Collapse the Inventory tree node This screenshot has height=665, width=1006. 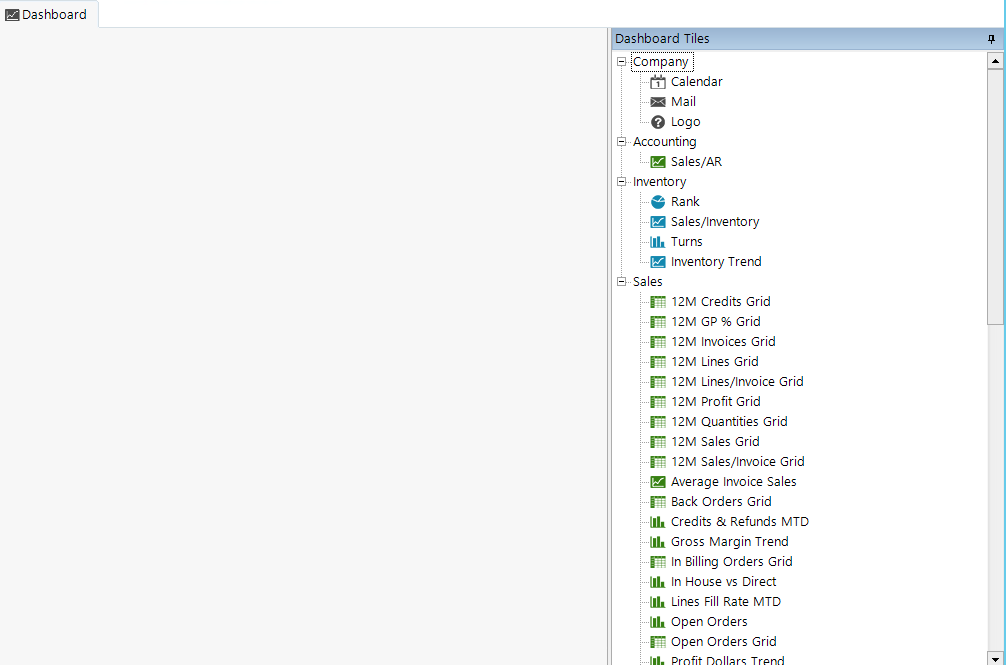(x=622, y=182)
